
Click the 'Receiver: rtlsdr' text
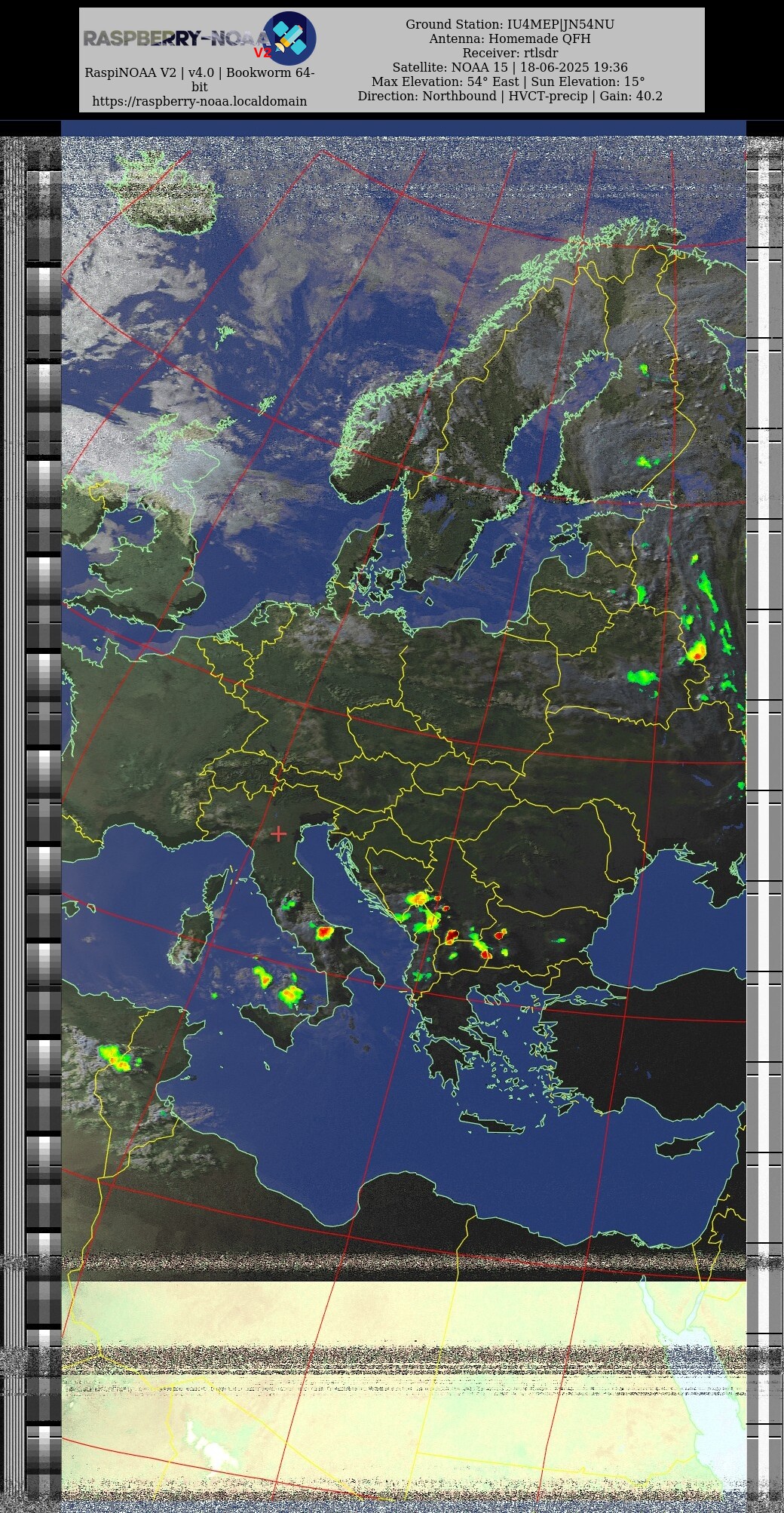(510, 53)
